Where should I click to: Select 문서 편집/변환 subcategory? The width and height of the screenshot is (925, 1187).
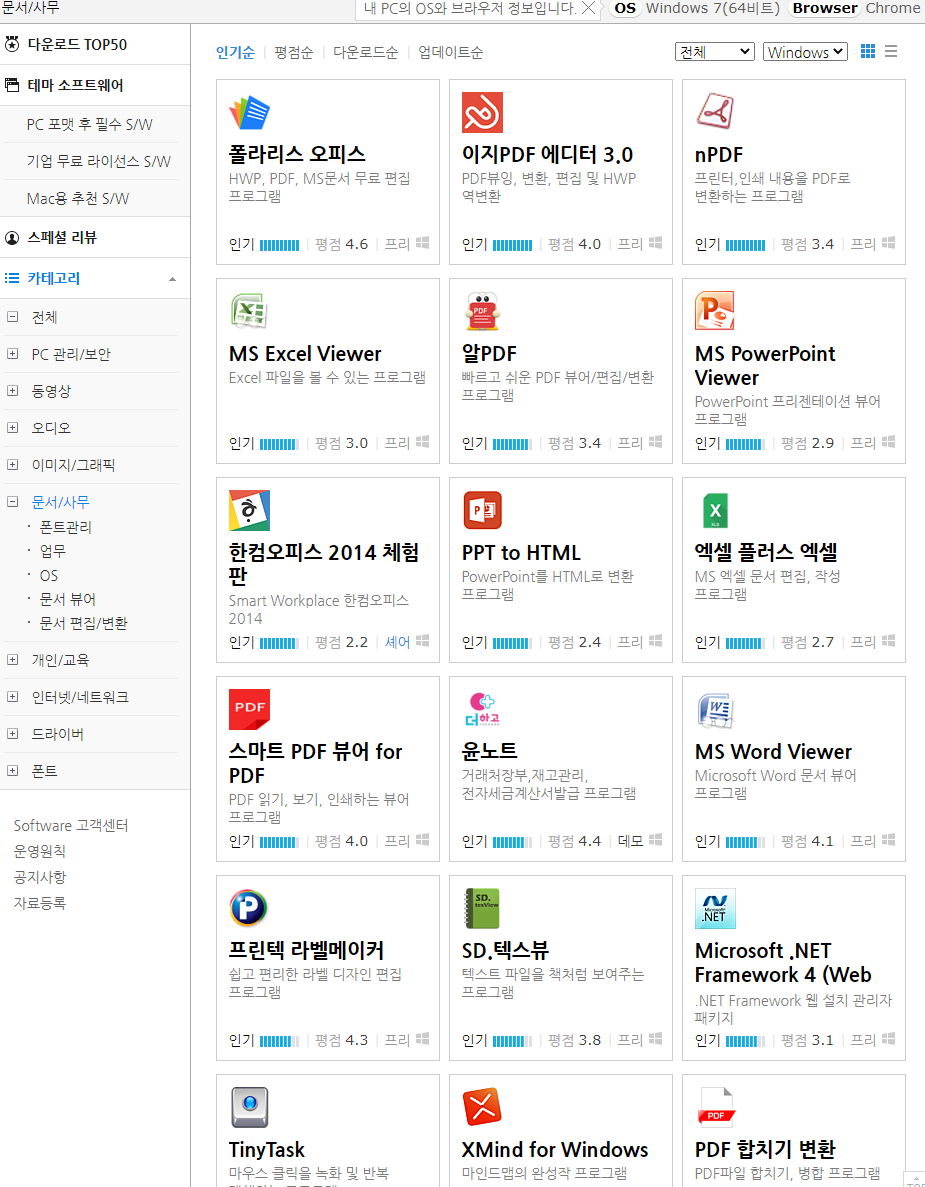tap(83, 623)
